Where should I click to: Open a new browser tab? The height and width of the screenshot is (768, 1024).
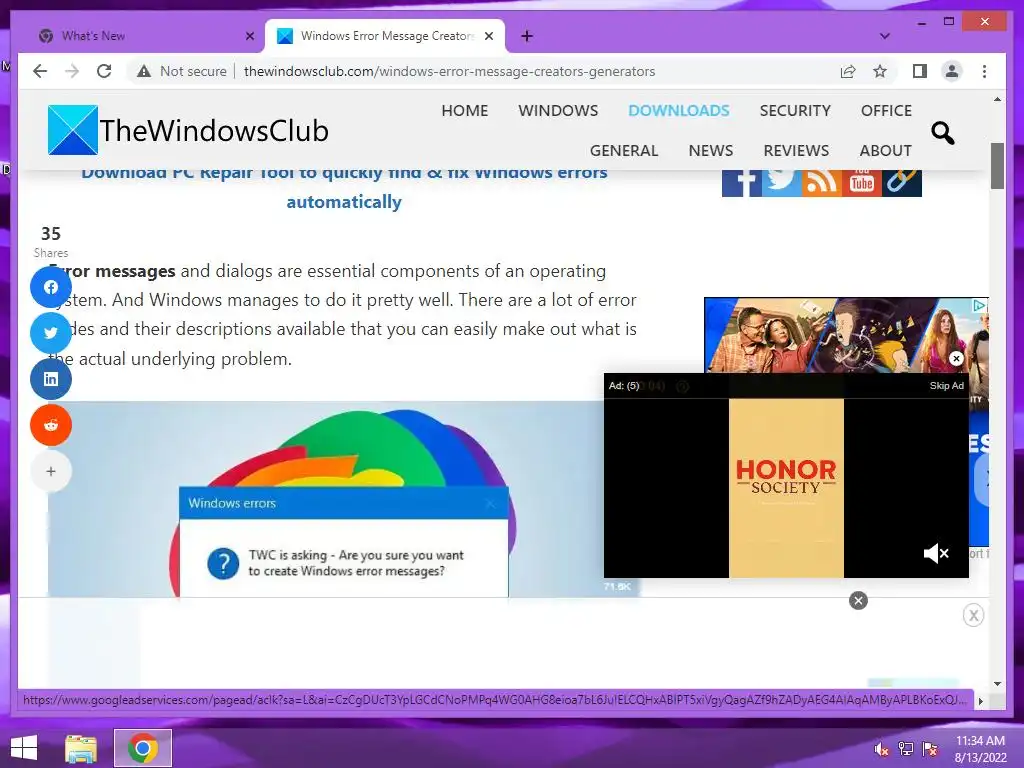tap(527, 36)
